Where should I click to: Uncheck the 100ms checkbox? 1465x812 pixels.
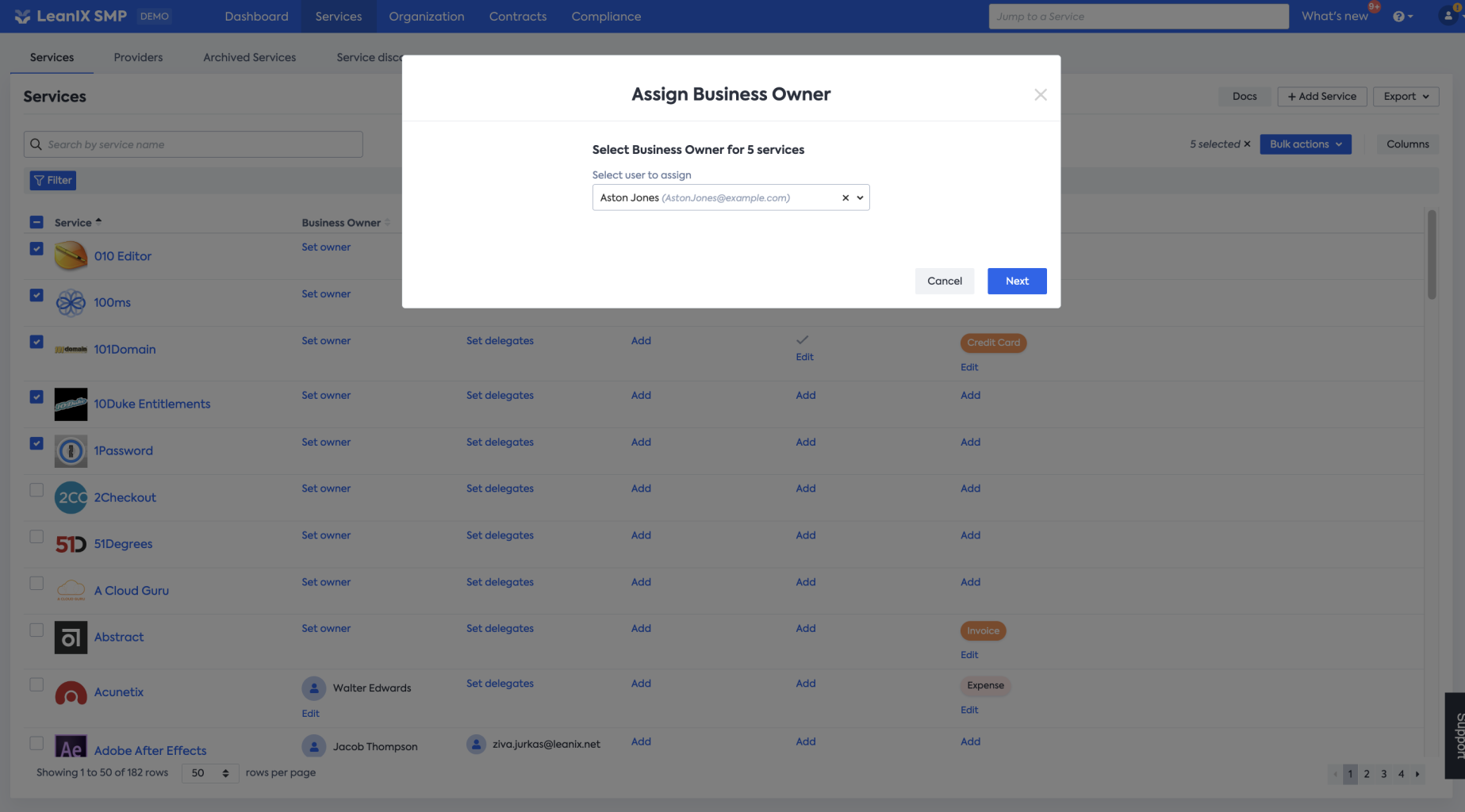(36, 295)
